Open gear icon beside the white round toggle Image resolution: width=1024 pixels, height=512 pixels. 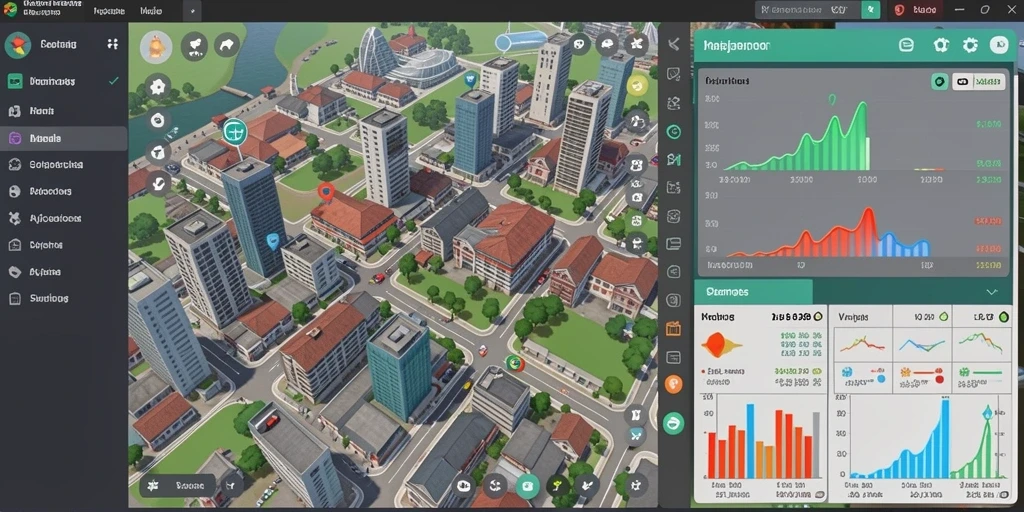970,45
